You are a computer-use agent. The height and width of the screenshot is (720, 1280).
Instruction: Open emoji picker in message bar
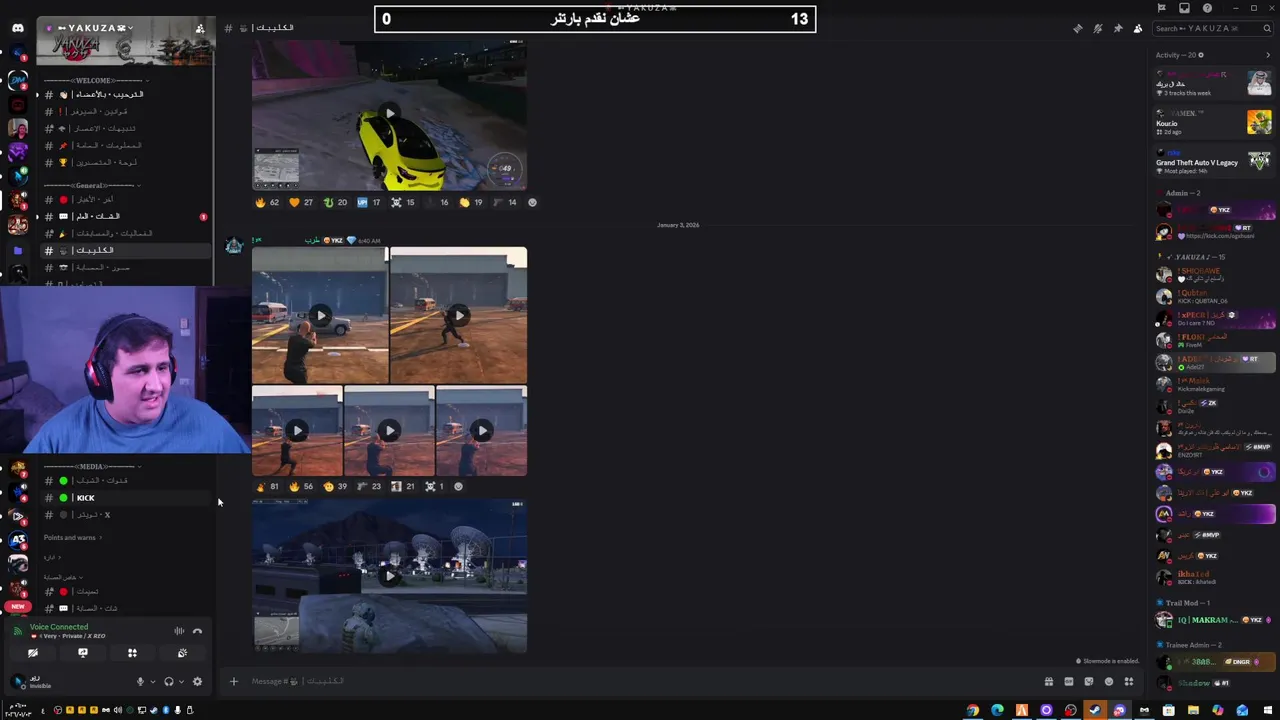(1109, 682)
